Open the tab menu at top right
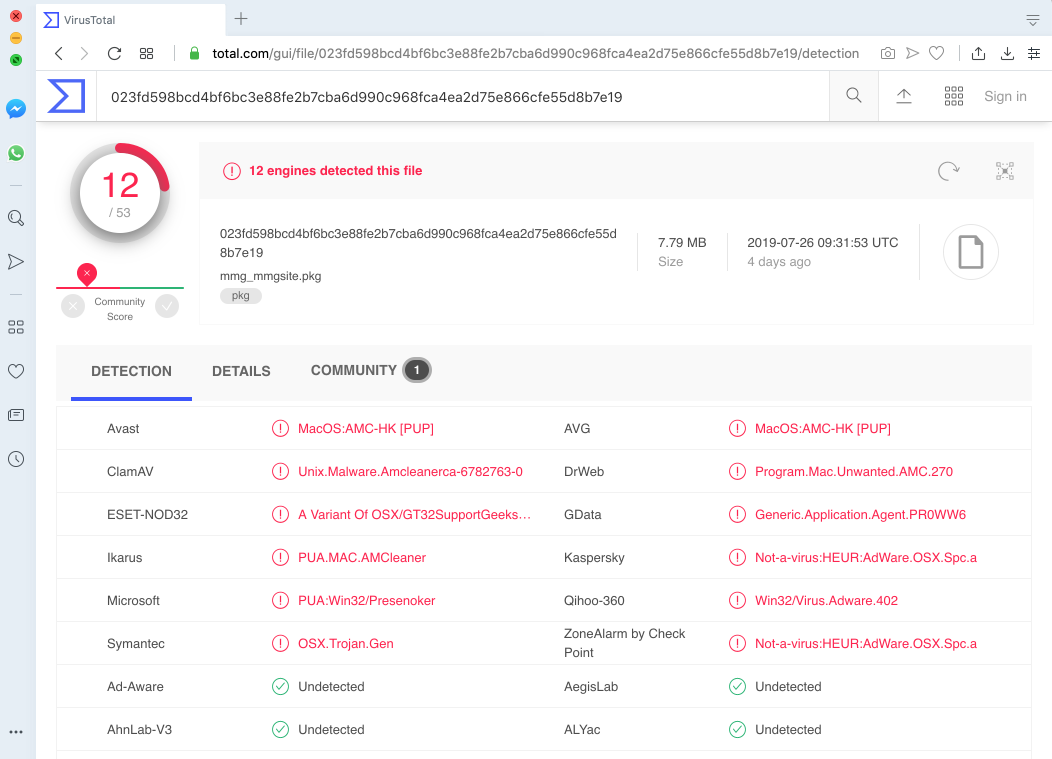 coord(1033,20)
